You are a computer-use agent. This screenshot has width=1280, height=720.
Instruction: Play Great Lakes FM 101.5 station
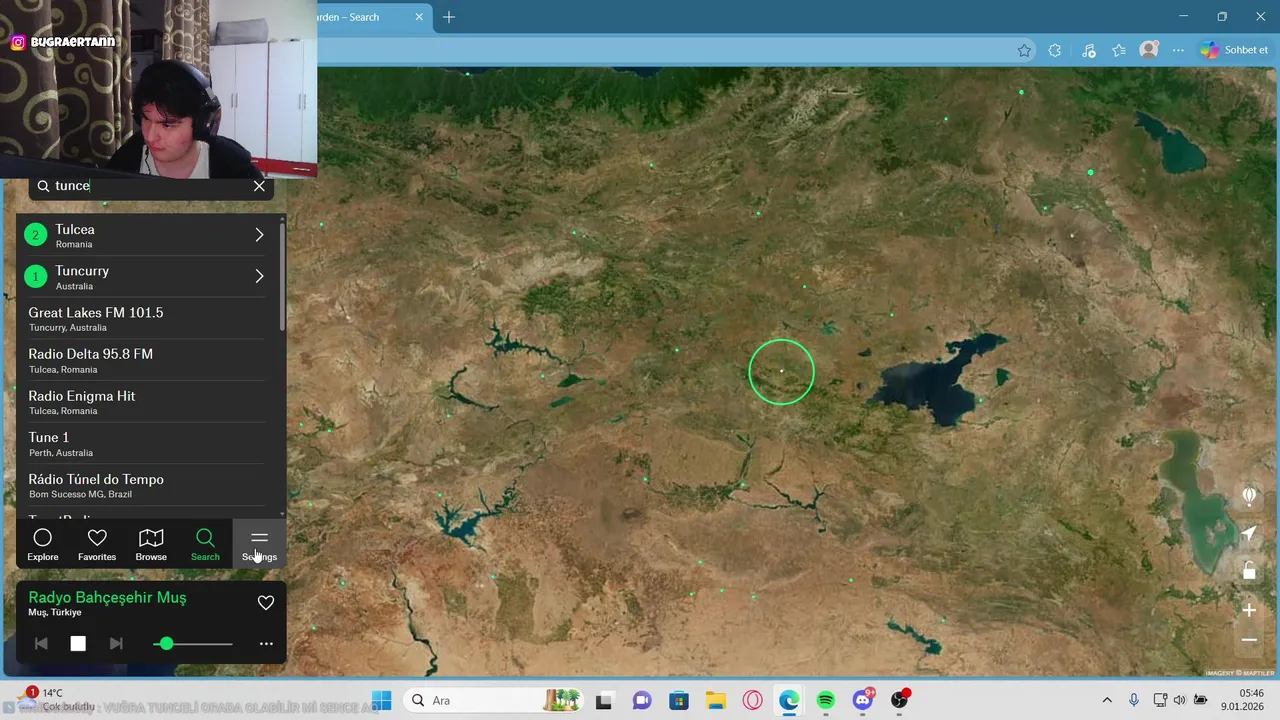pos(148,319)
